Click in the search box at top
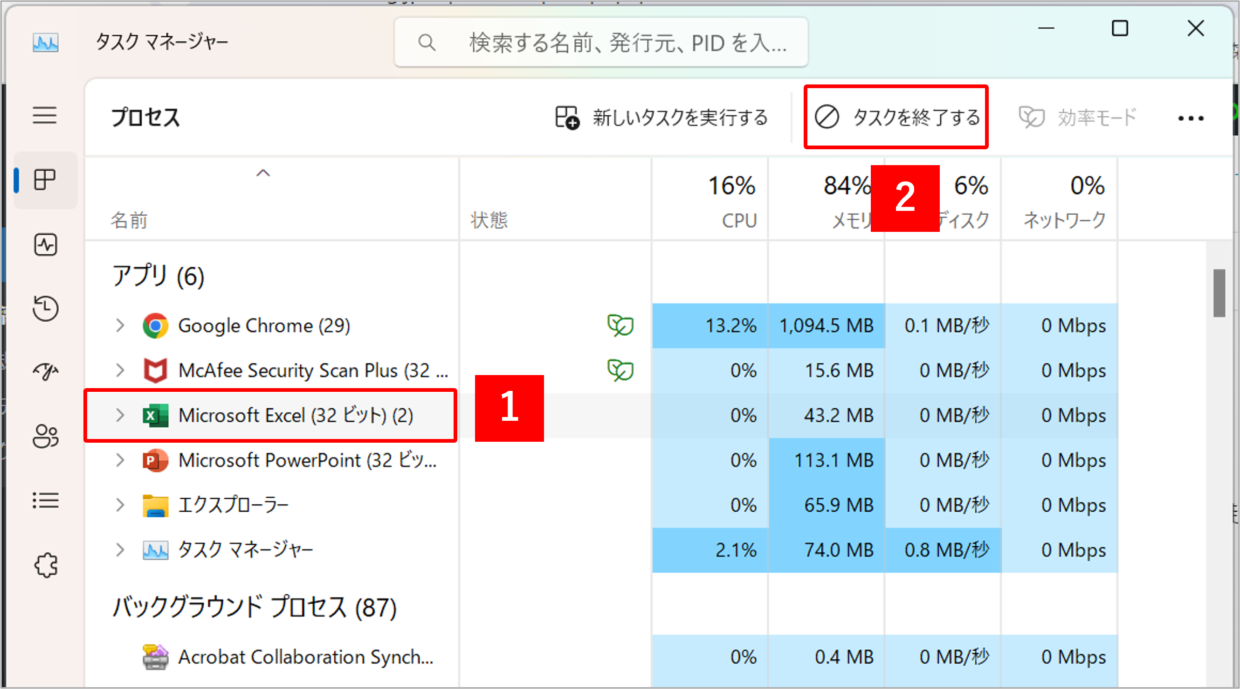1240x689 pixels. pyautogui.click(x=601, y=43)
